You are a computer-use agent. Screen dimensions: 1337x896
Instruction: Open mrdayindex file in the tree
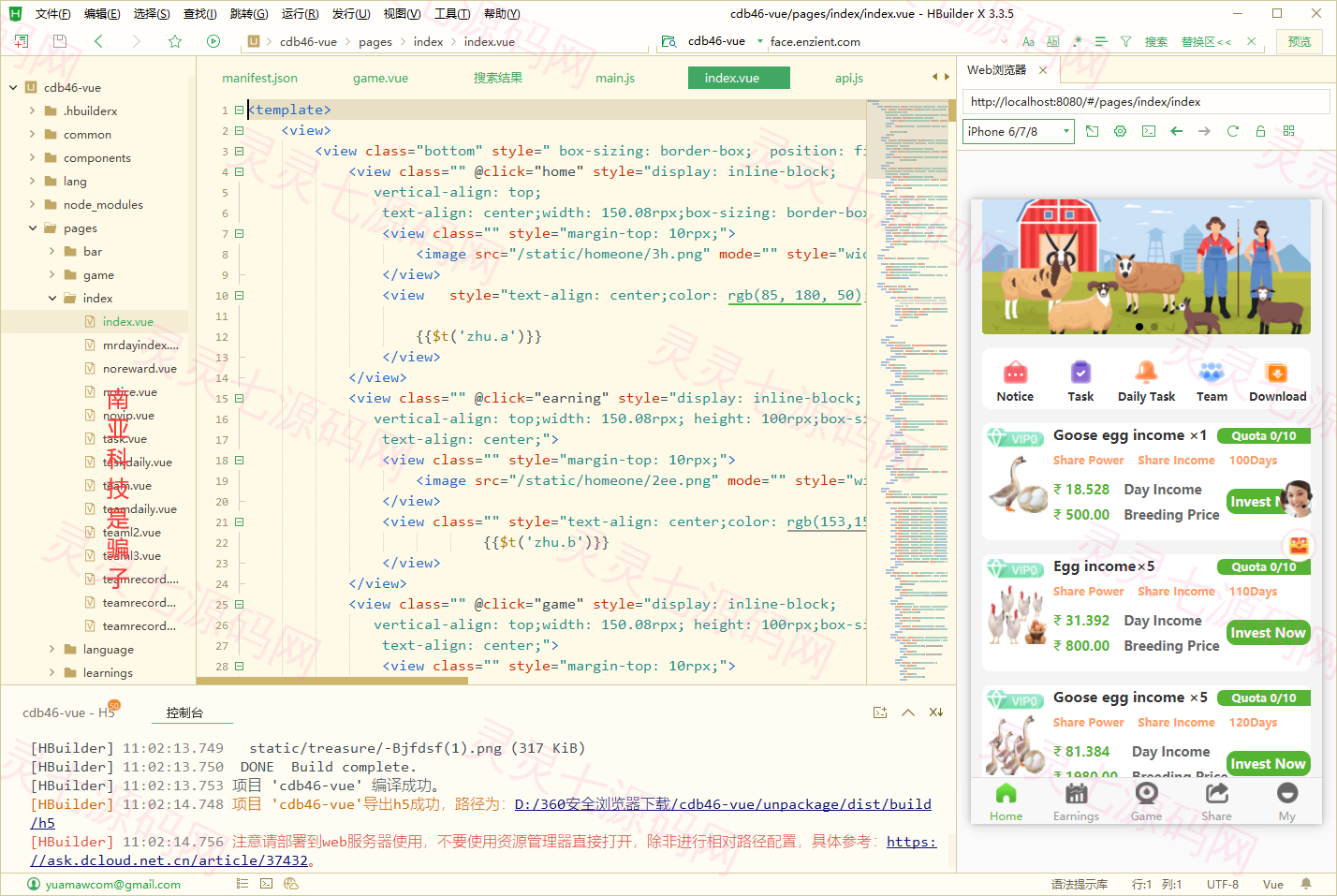click(x=140, y=345)
